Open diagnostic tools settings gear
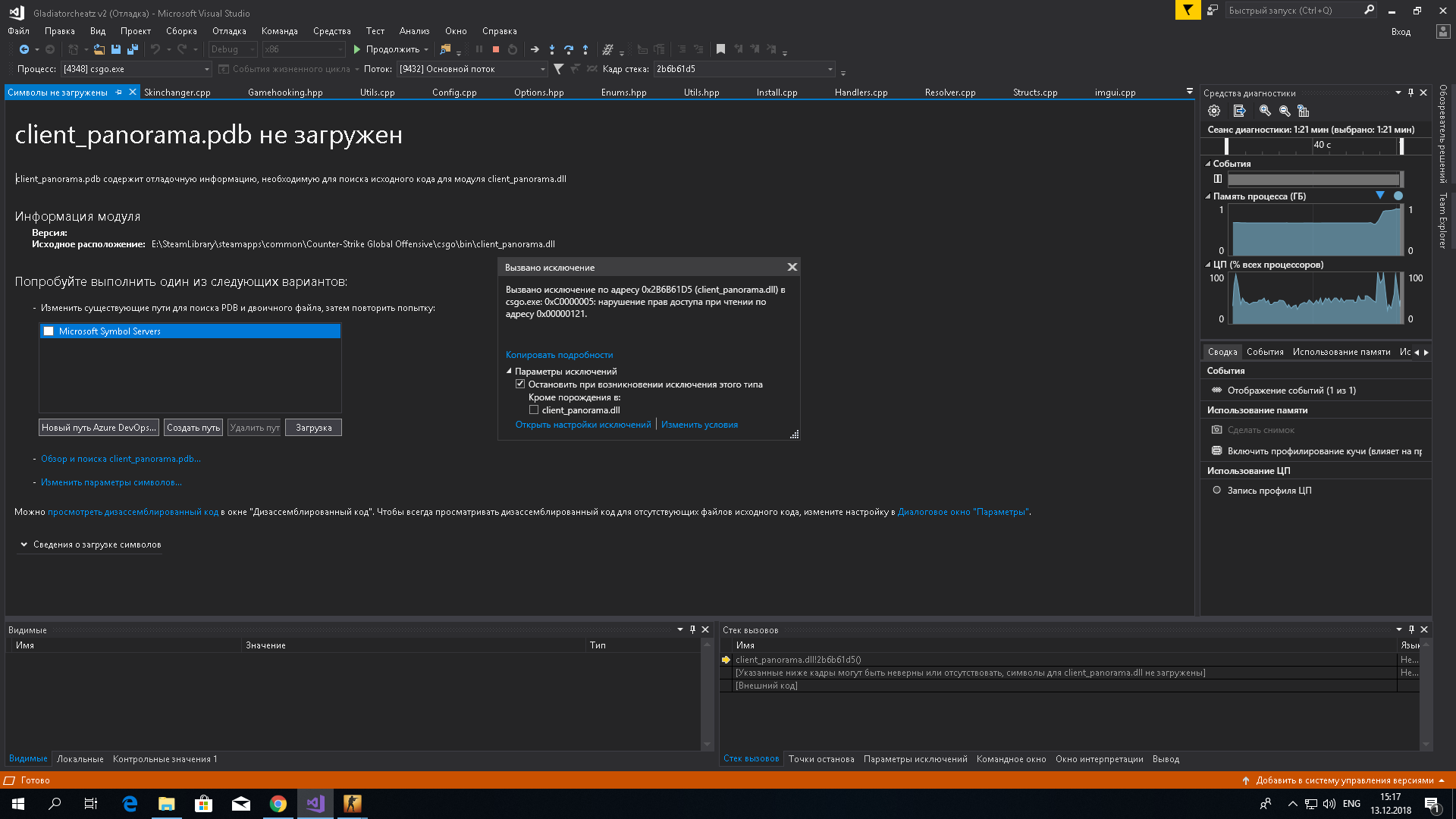Image resolution: width=1456 pixels, height=819 pixels. pos(1214,111)
